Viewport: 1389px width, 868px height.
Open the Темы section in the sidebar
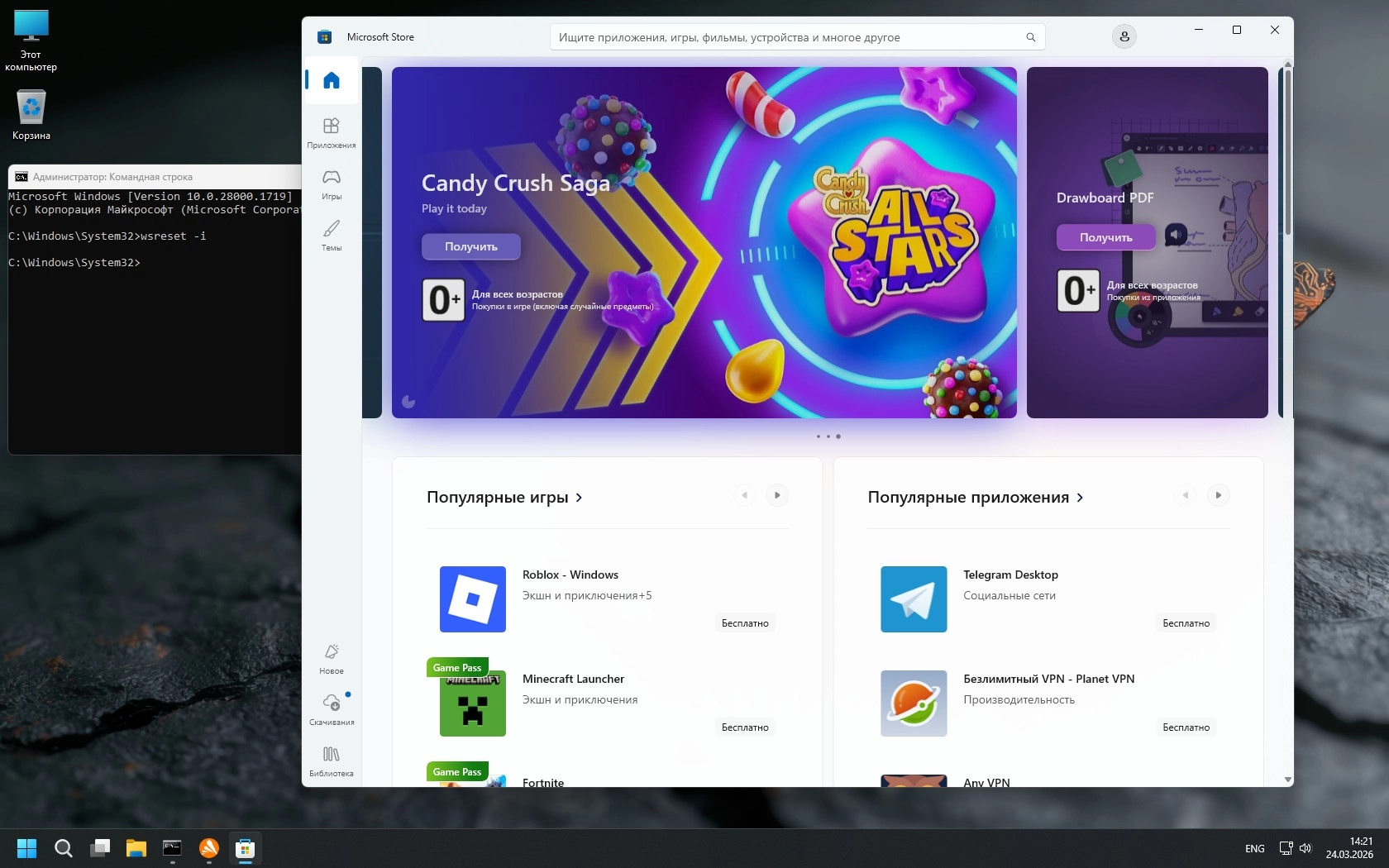tap(332, 235)
